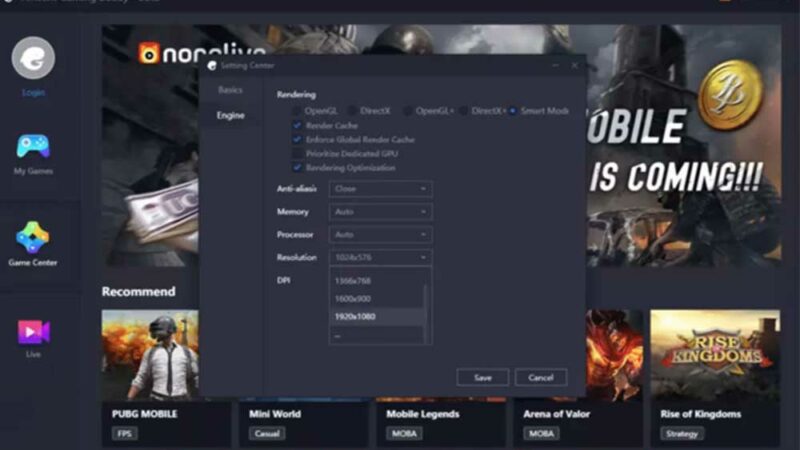
Task: Open the Processor dropdown
Action: (x=381, y=235)
